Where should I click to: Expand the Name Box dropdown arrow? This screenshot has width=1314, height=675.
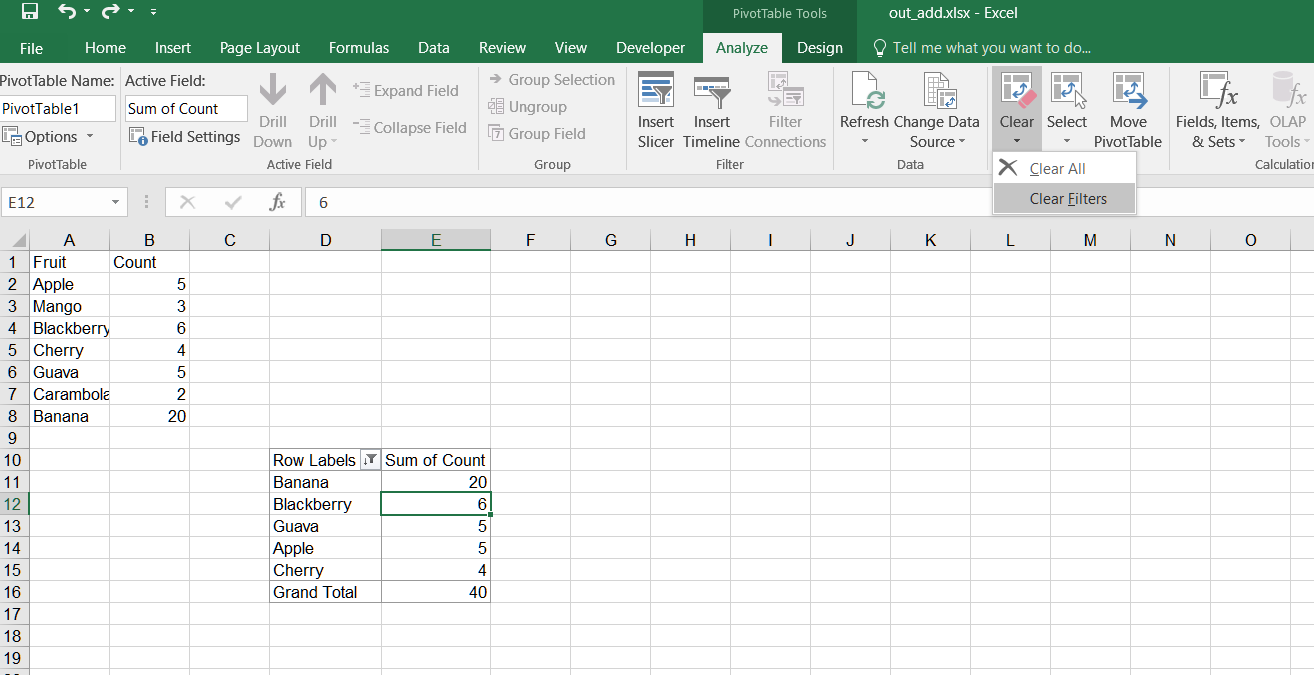click(x=116, y=202)
